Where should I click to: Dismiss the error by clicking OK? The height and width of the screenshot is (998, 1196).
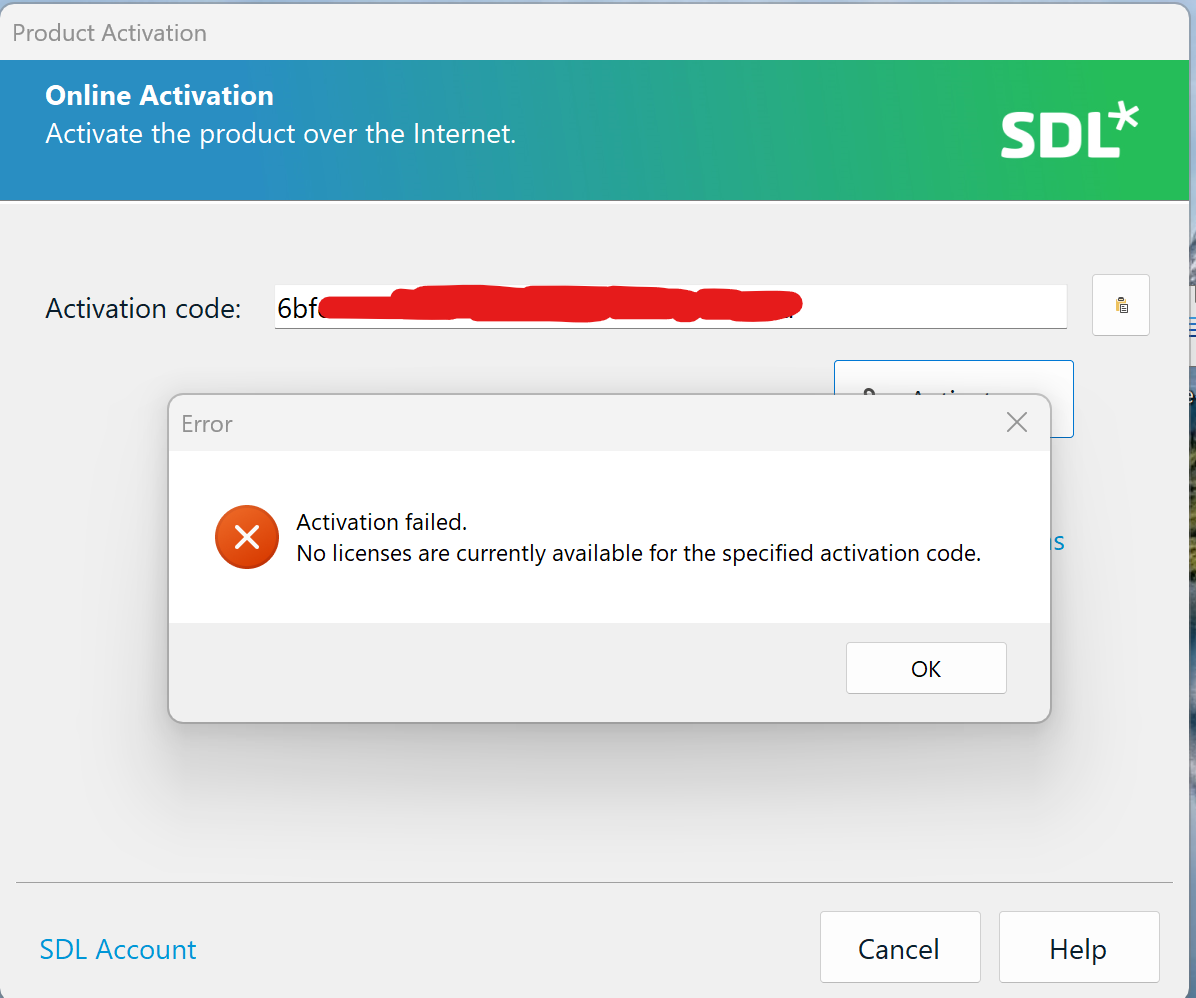click(x=925, y=668)
